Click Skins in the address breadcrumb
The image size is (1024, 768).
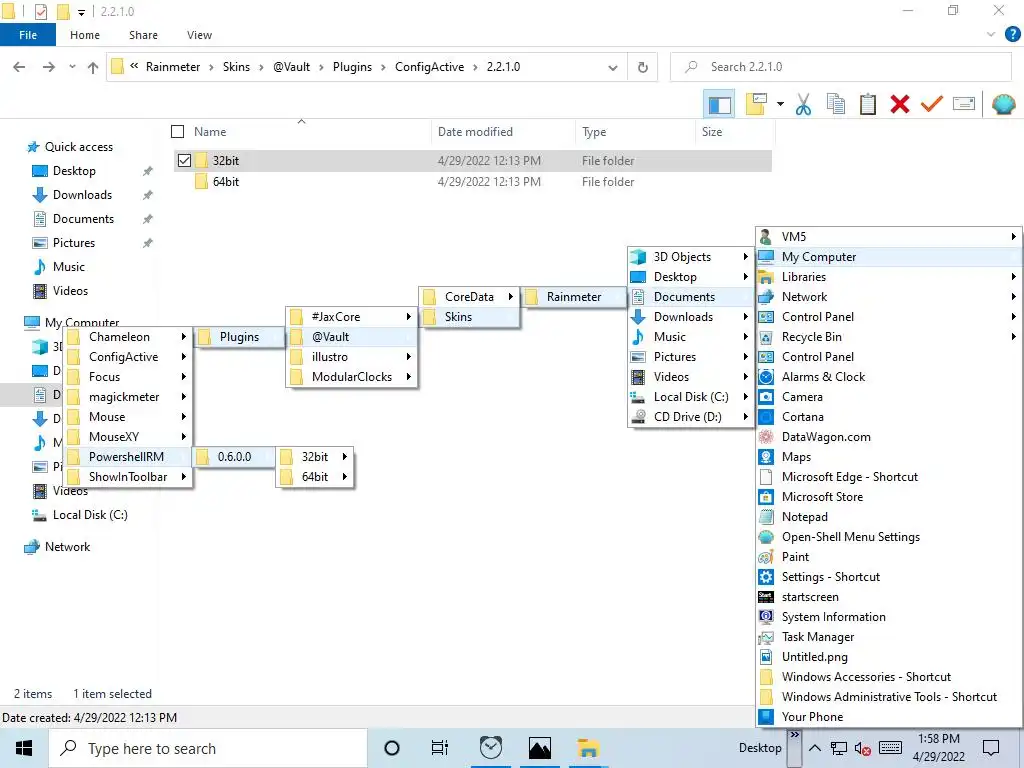236,67
